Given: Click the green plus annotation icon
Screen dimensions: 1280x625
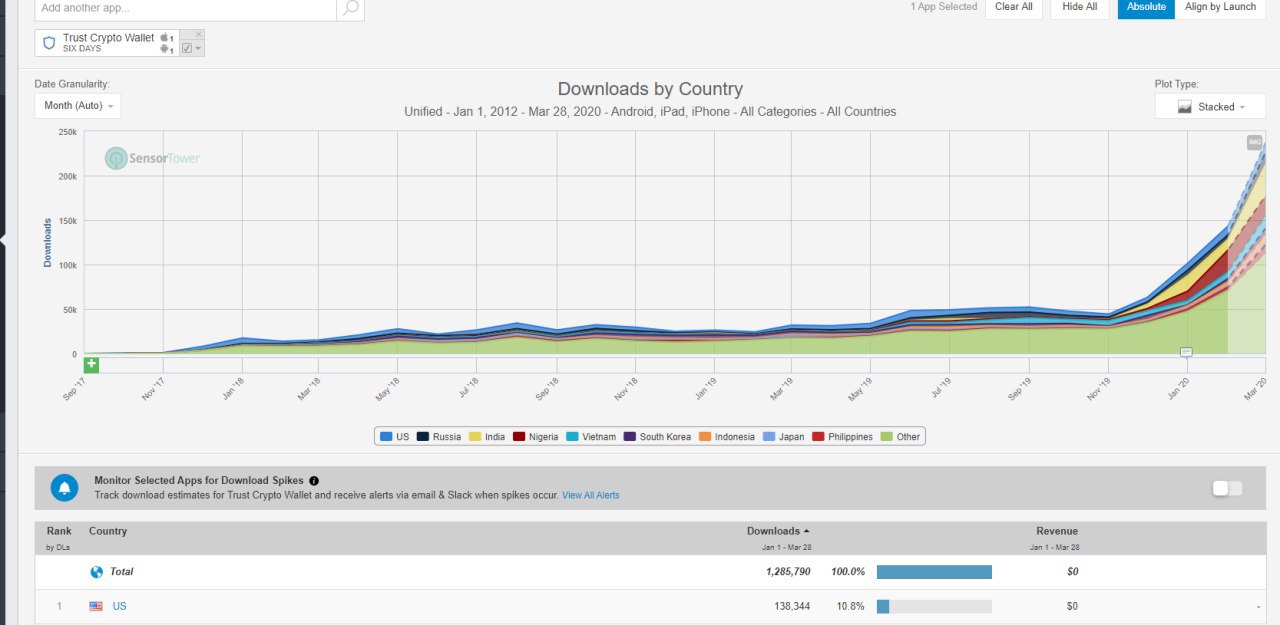Looking at the screenshot, I should 91,365.
